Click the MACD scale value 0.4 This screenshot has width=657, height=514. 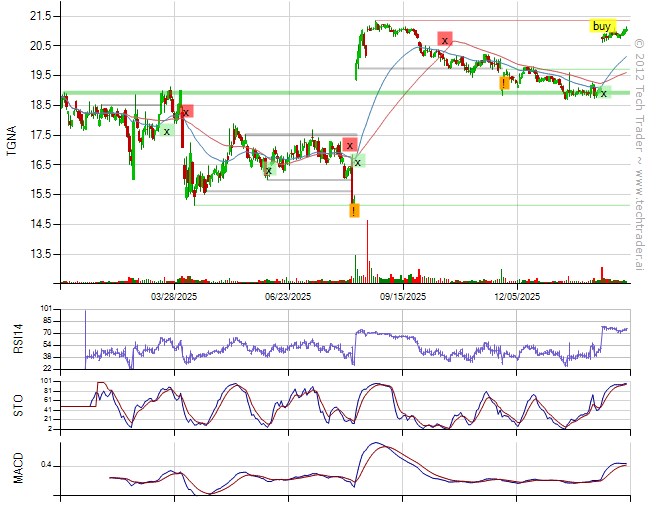pos(46,466)
